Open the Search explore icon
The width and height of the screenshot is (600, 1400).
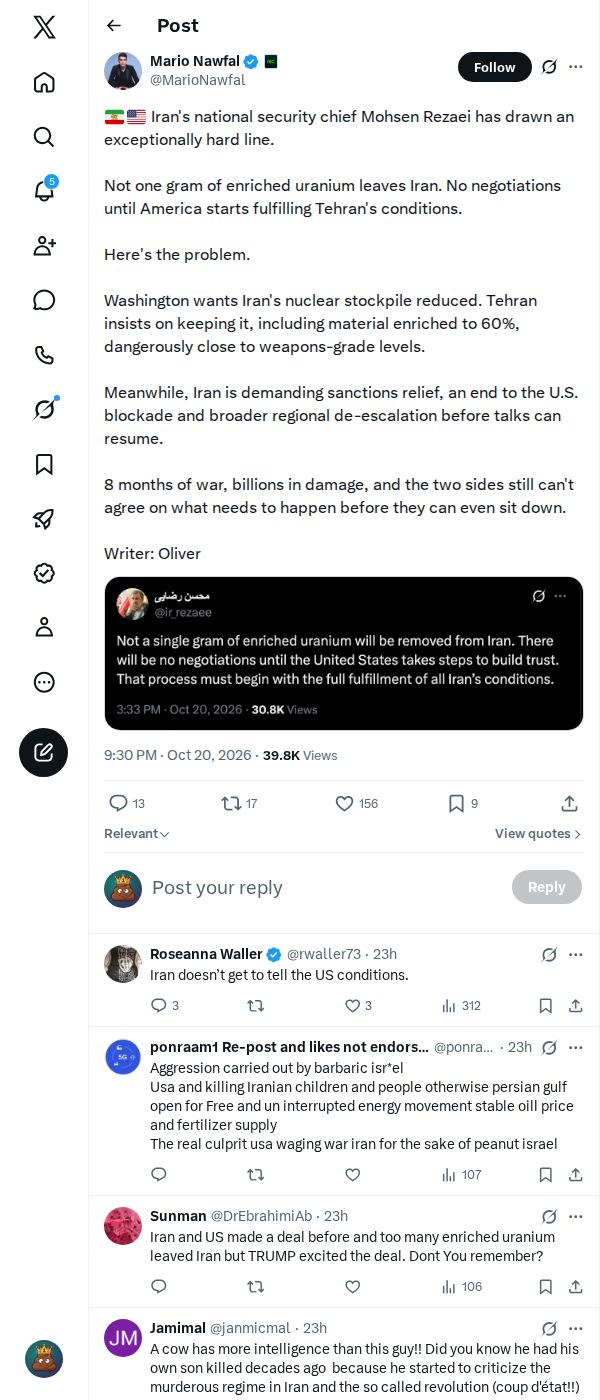pos(44,137)
